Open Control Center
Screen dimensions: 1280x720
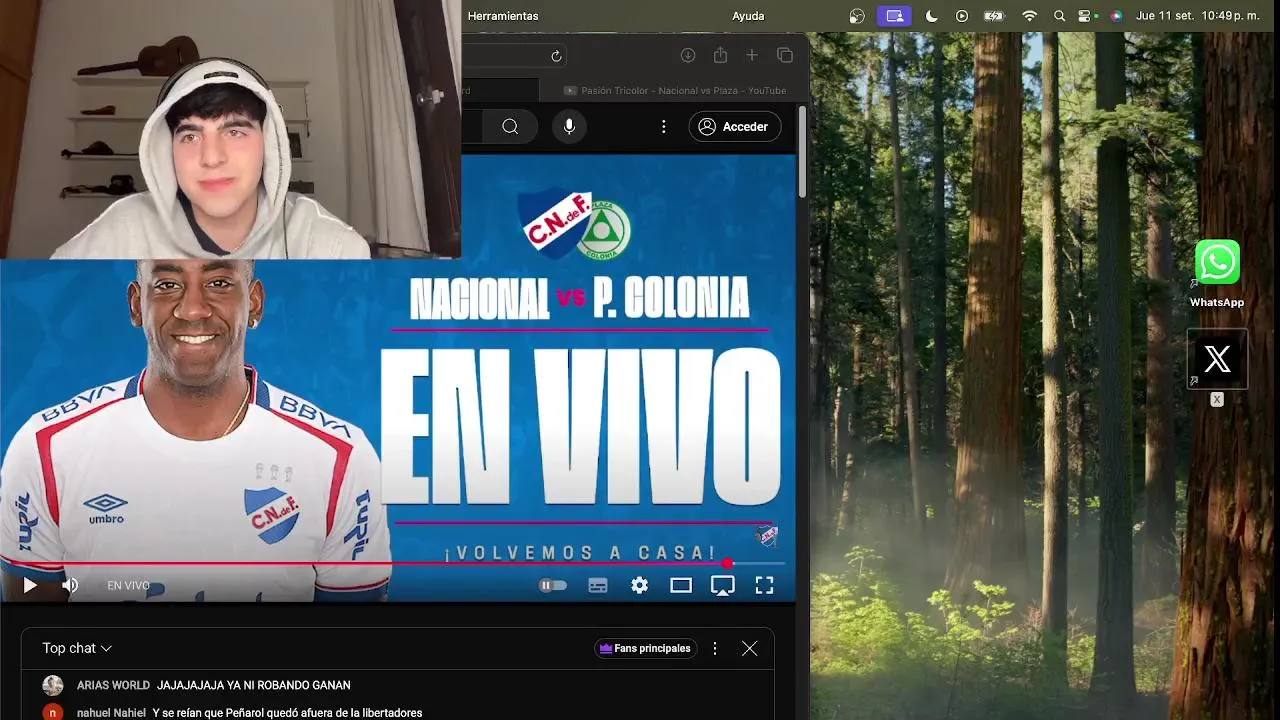[x=1087, y=16]
